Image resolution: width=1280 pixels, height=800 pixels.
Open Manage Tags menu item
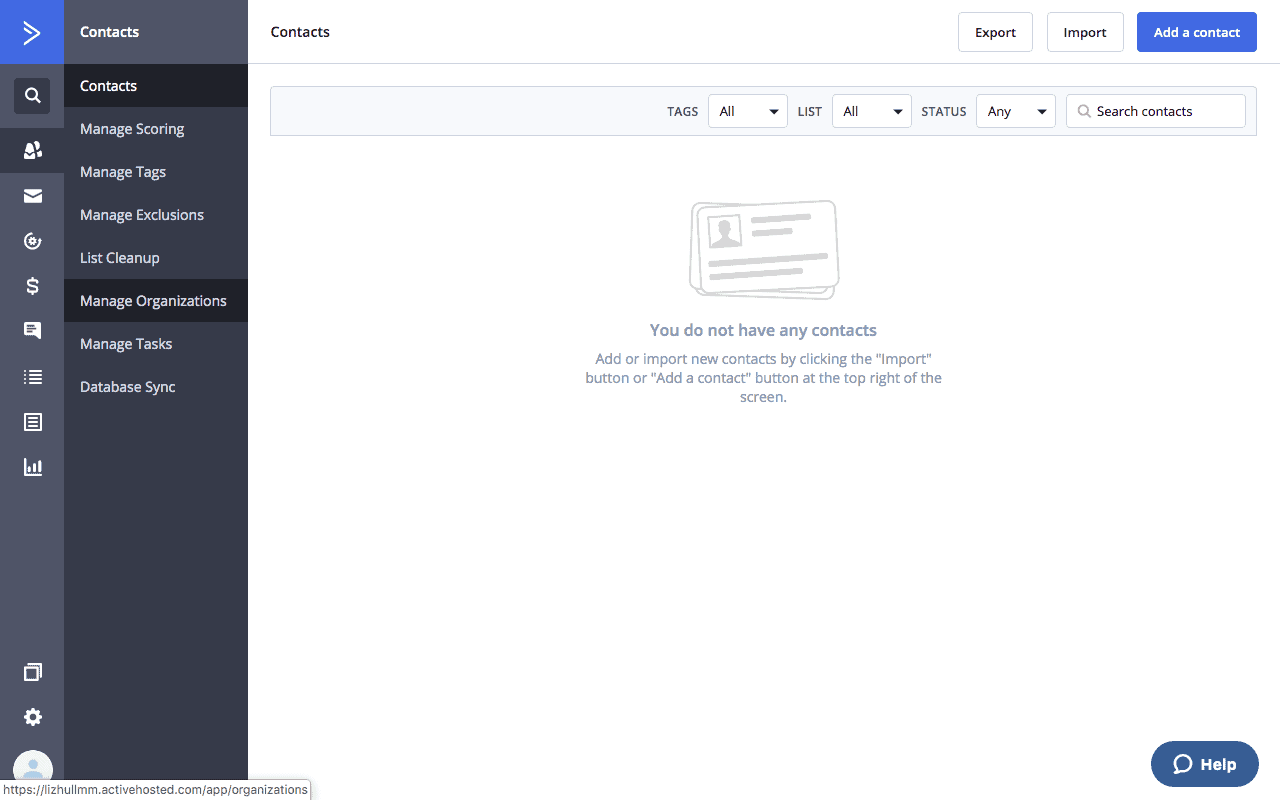tap(156, 172)
